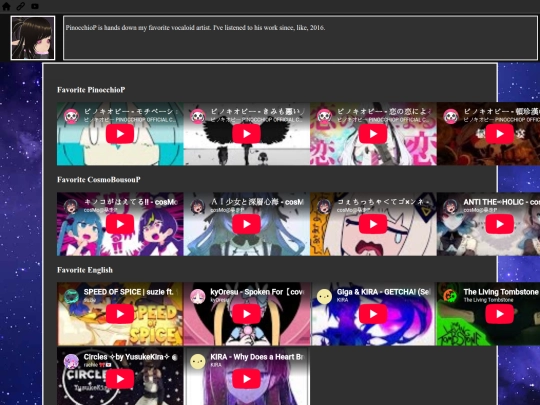Play the PinocchioP 恋の恋 video
Viewport: 540px width, 405px height.
click(x=373, y=134)
